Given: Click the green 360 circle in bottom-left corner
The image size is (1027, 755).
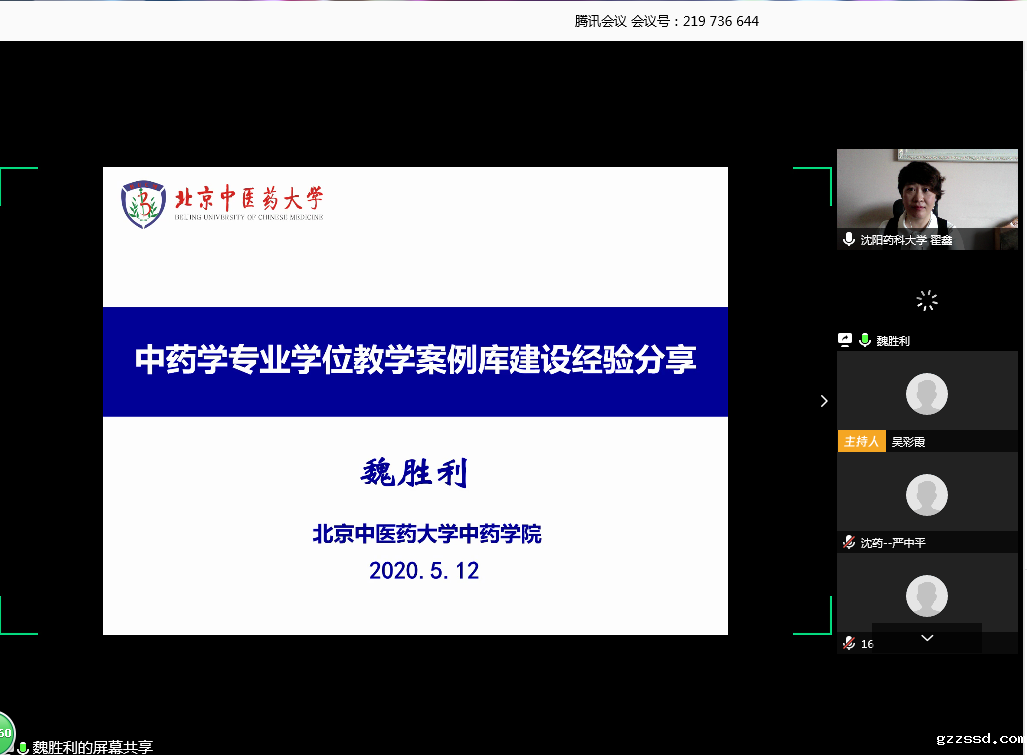Looking at the screenshot, I should point(5,733).
